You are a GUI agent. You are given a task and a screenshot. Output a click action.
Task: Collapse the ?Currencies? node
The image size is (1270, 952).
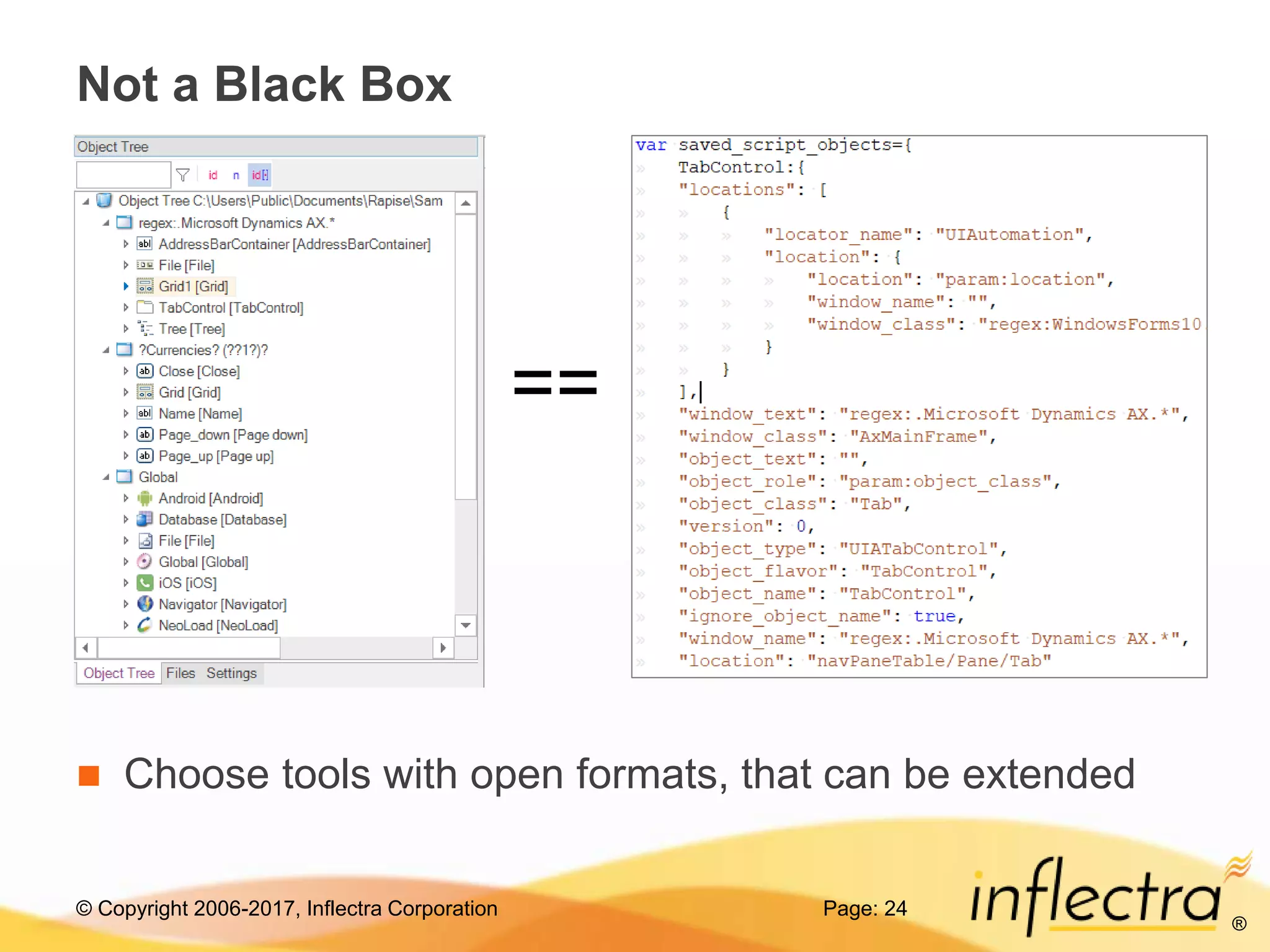(106, 350)
